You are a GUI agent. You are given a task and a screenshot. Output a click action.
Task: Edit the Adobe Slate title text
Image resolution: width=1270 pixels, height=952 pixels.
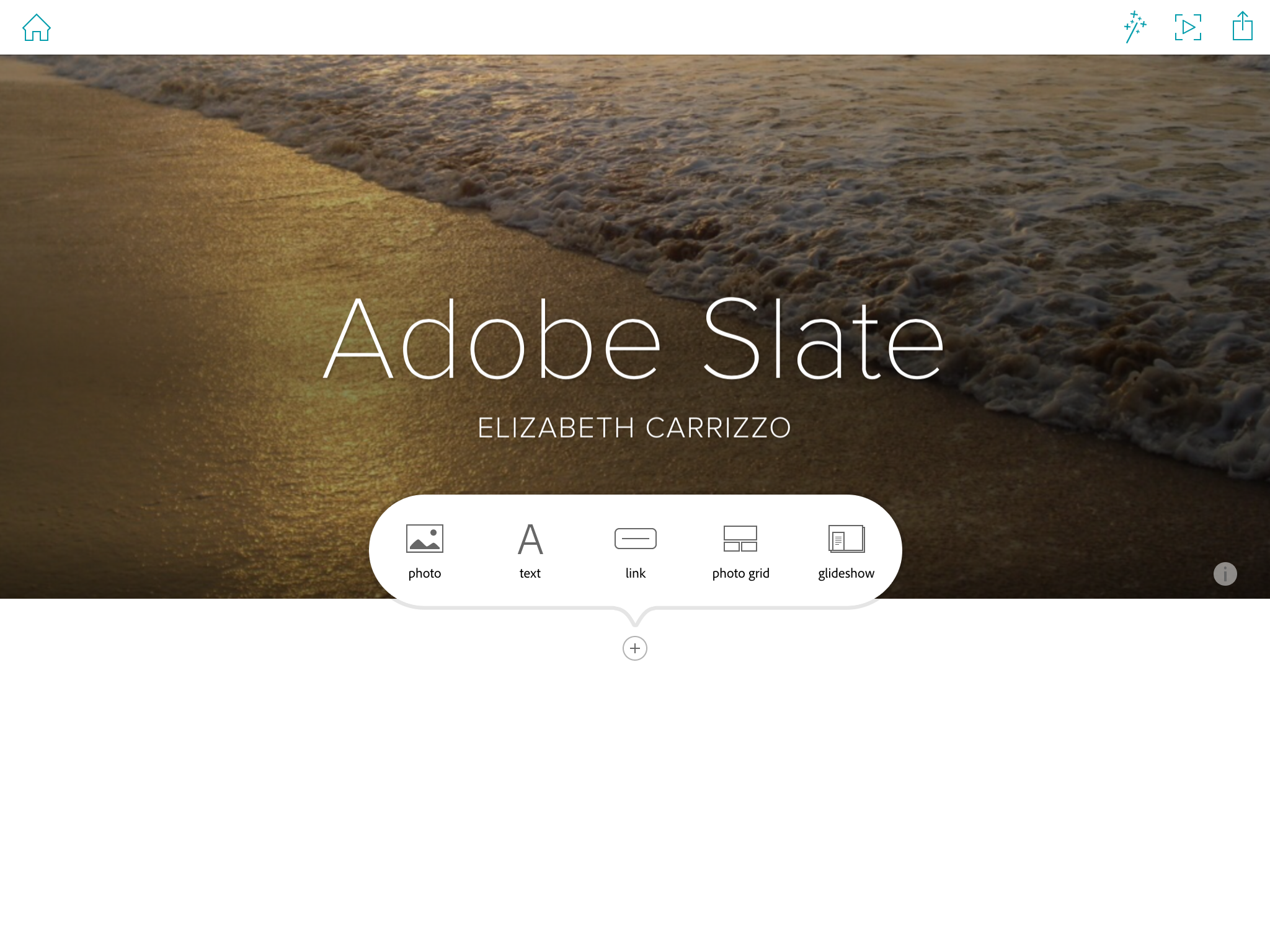(634, 338)
